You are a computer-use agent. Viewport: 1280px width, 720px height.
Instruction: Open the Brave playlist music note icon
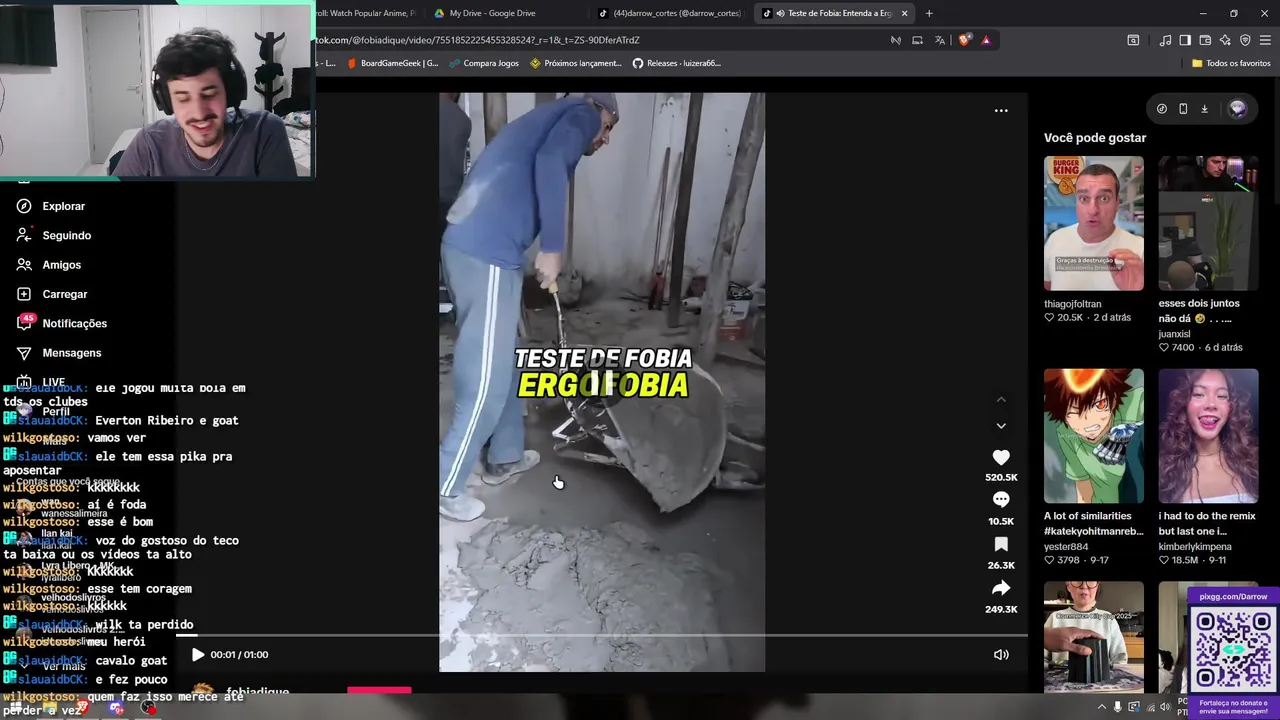tap(1165, 40)
